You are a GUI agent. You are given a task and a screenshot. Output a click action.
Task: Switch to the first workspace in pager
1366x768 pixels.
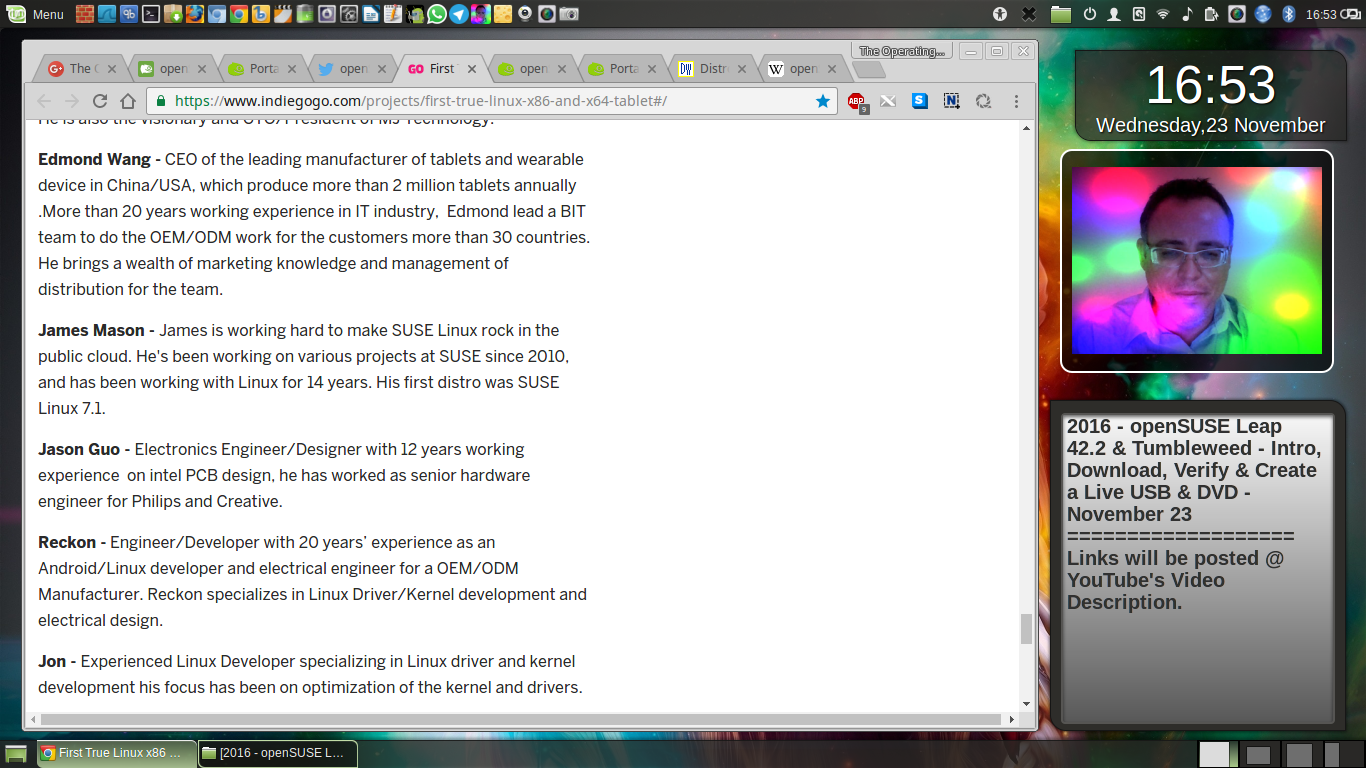[1219, 754]
